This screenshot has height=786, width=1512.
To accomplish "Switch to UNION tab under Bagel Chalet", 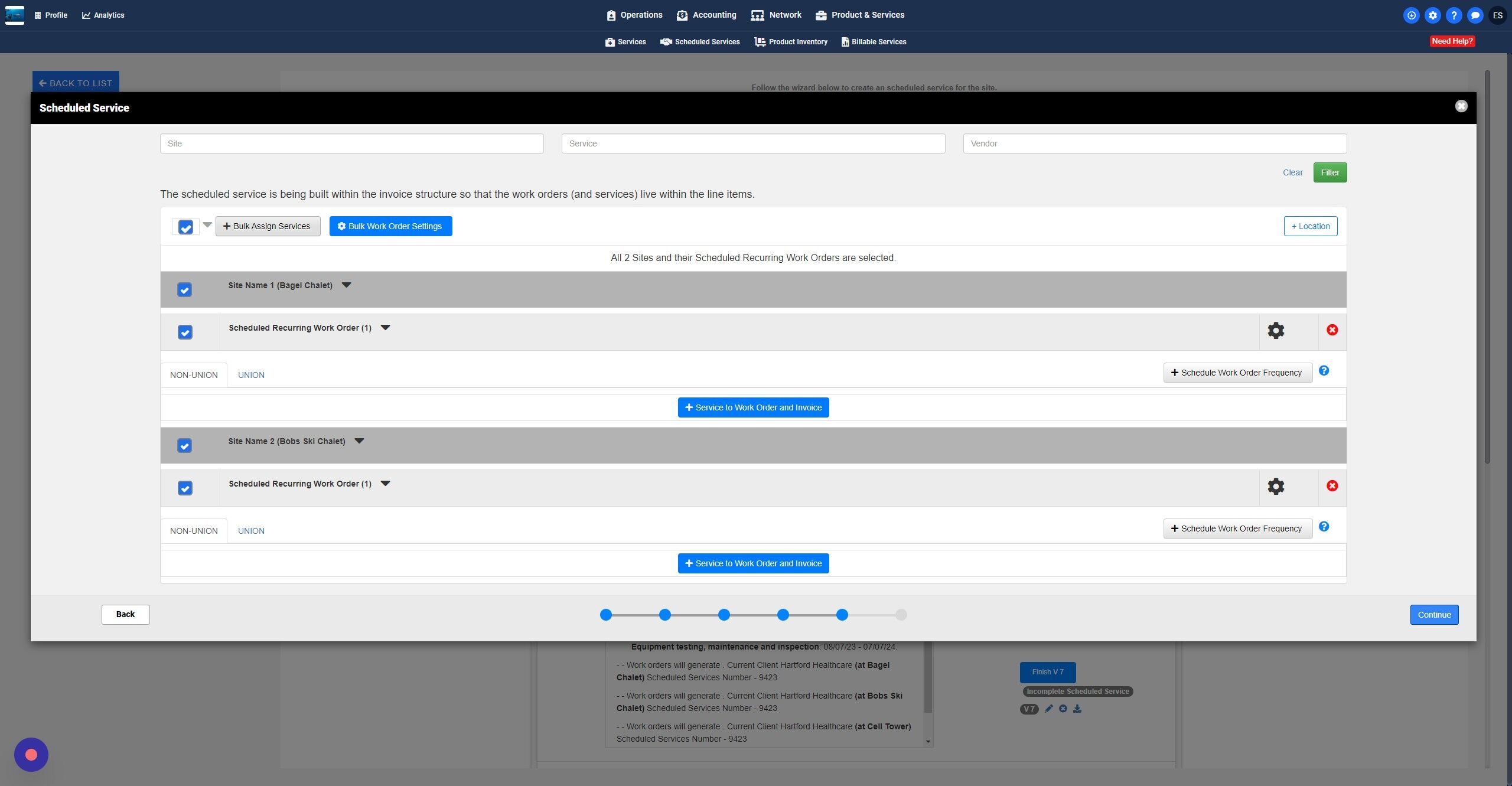I will 251,375.
